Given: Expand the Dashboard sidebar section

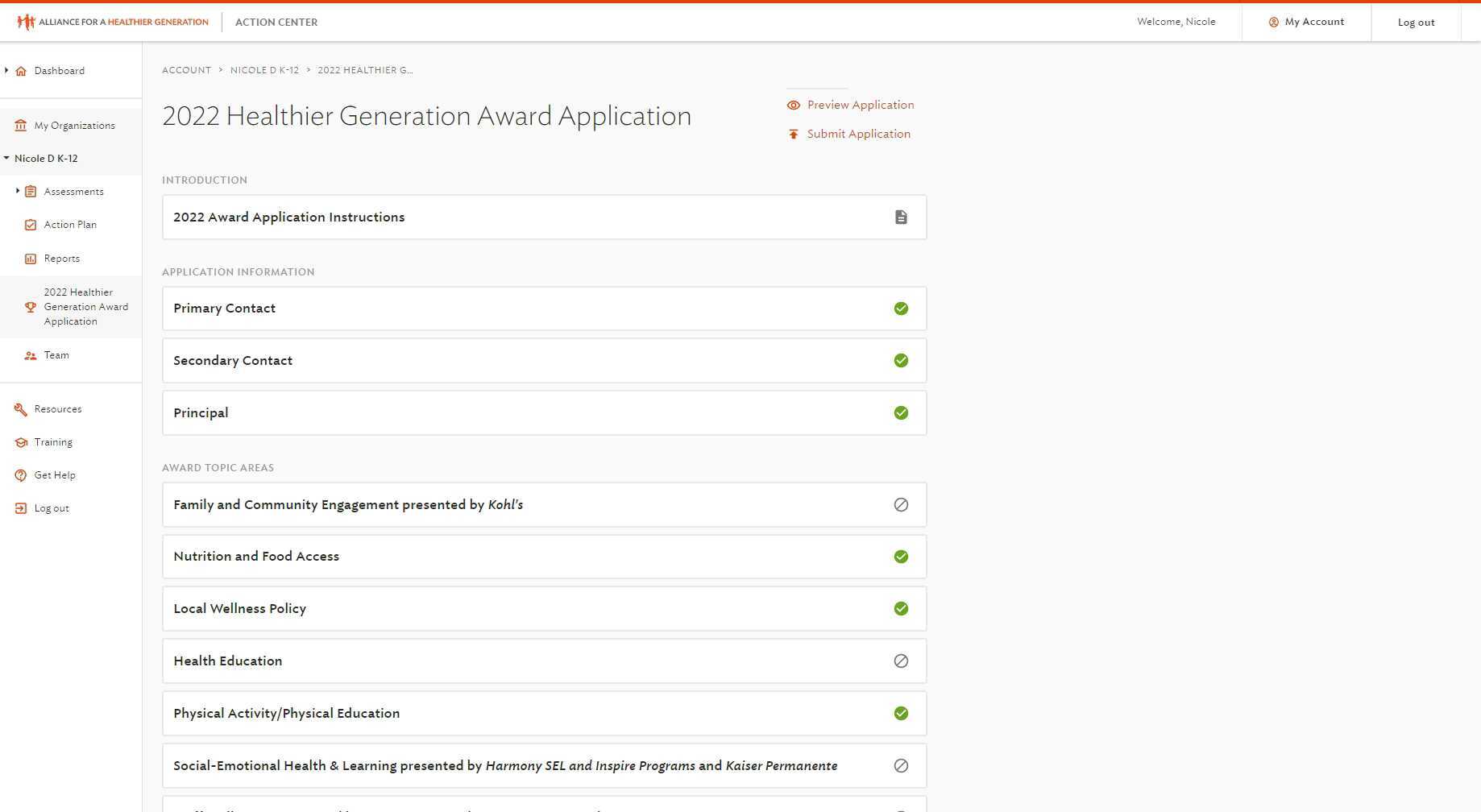Looking at the screenshot, I should pos(7,70).
